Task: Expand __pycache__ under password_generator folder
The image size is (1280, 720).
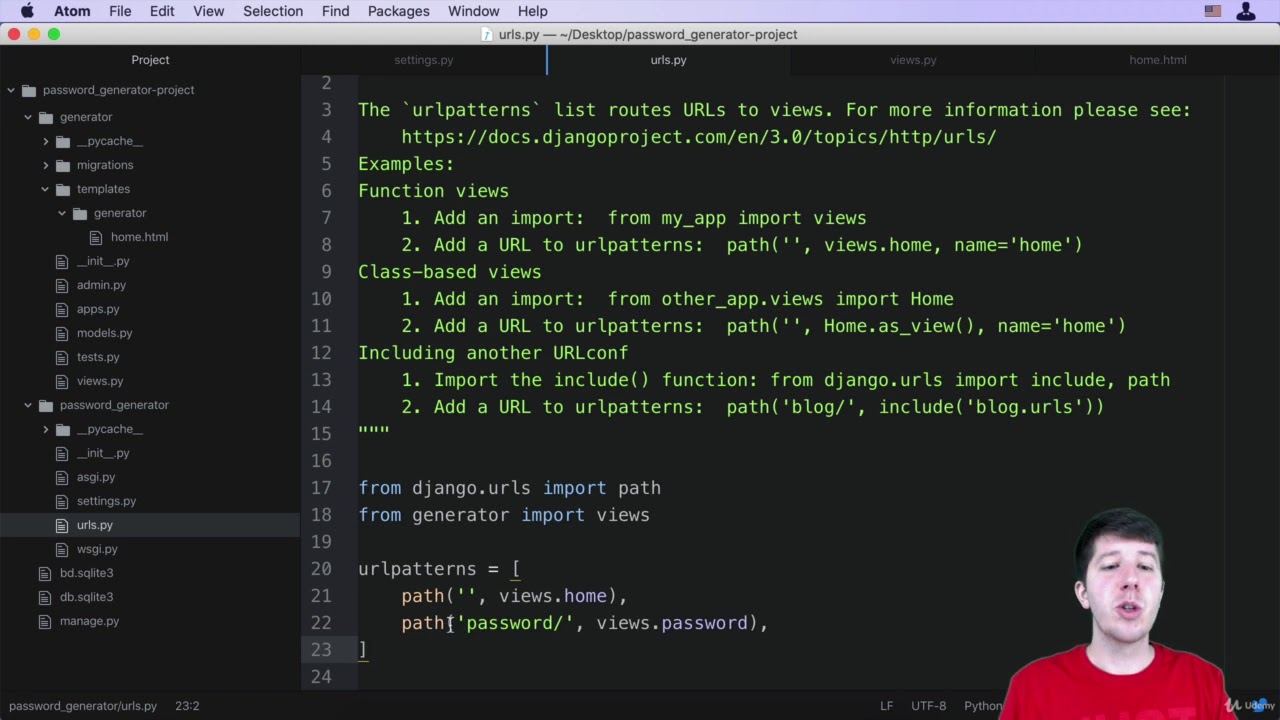Action: point(45,429)
